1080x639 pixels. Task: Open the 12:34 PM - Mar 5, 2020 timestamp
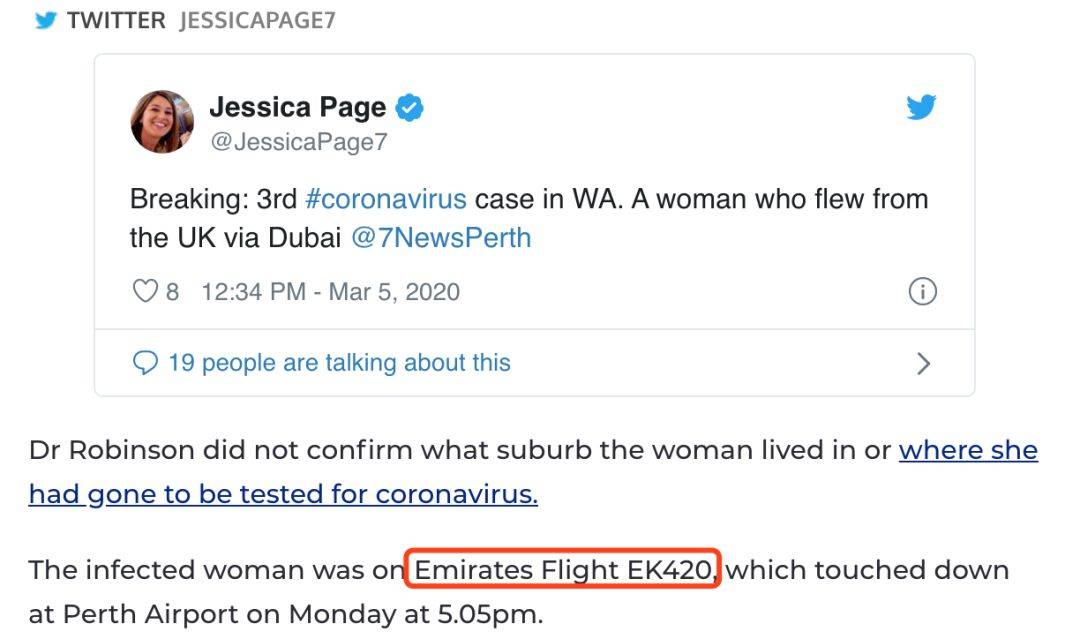tap(331, 292)
